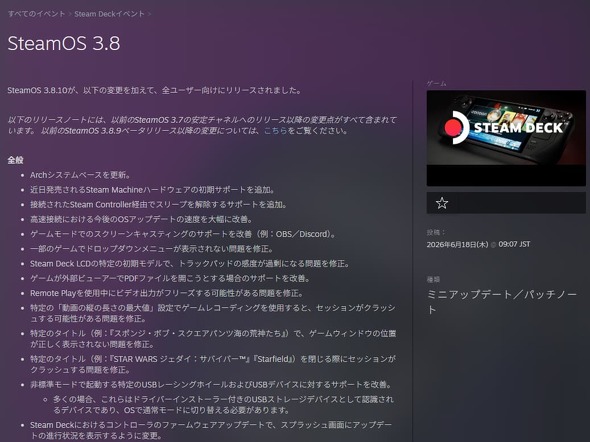Click the SteamOS 3.8 page title
This screenshot has height=442, width=590.
coord(64,43)
